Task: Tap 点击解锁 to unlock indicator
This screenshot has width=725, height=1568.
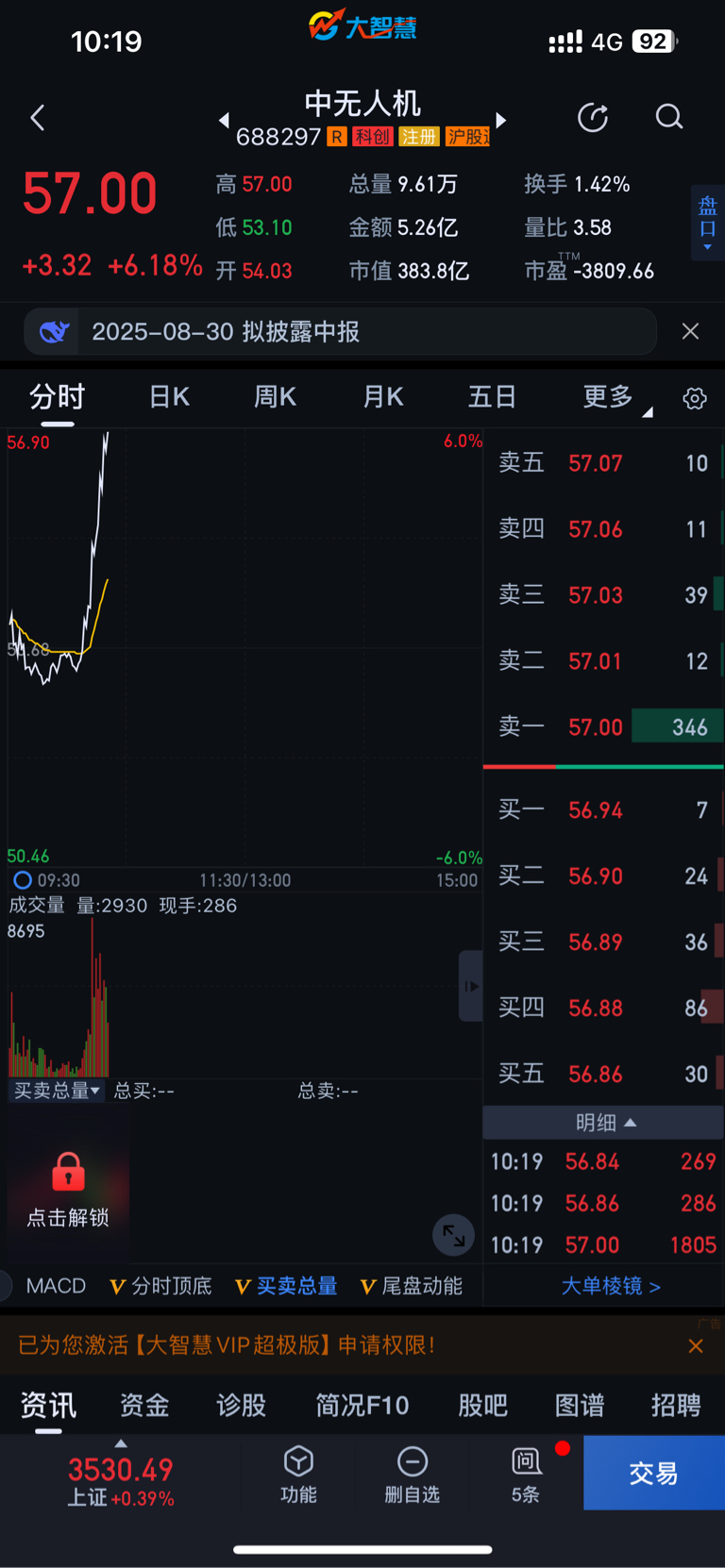Action: pos(68,1217)
